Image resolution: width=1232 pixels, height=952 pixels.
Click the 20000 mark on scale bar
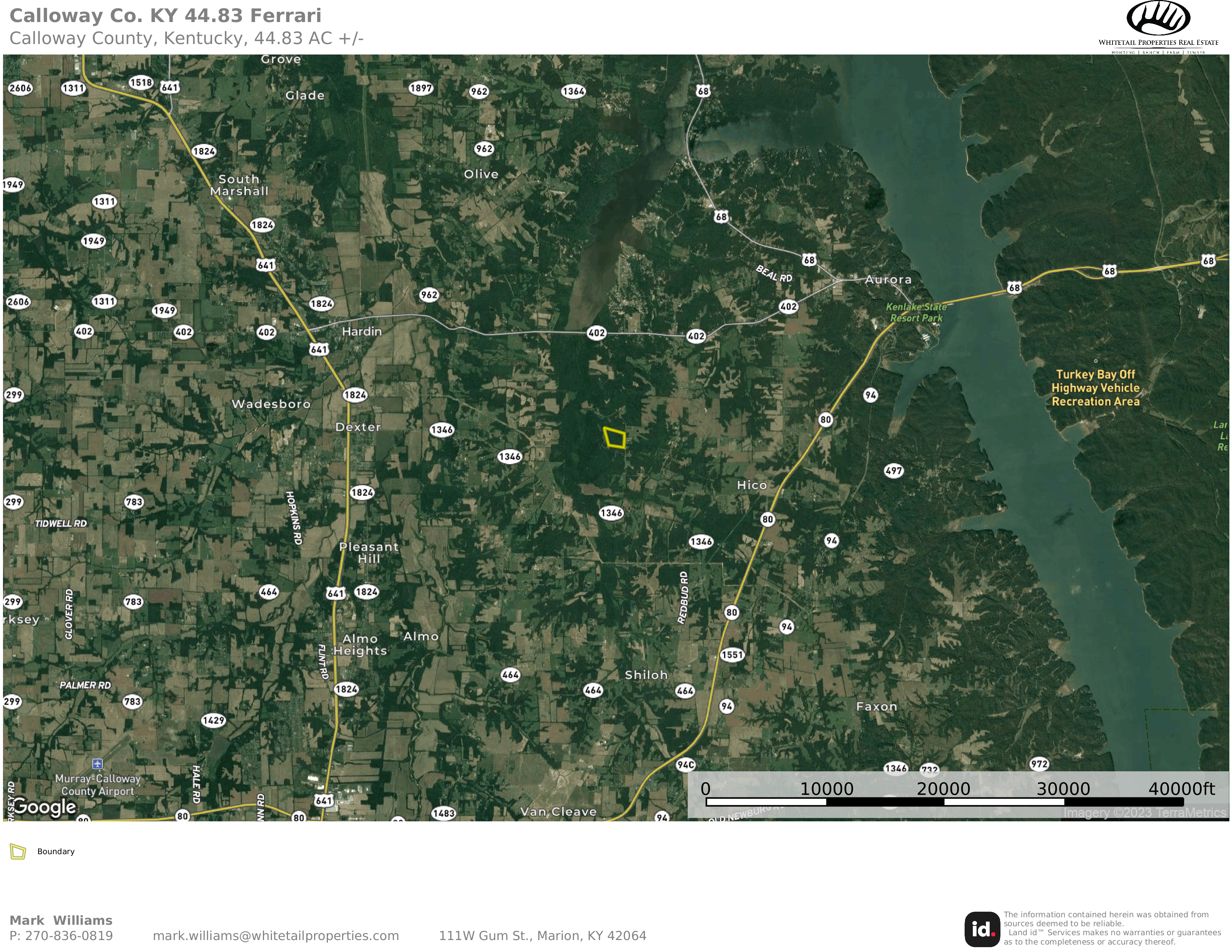943,789
